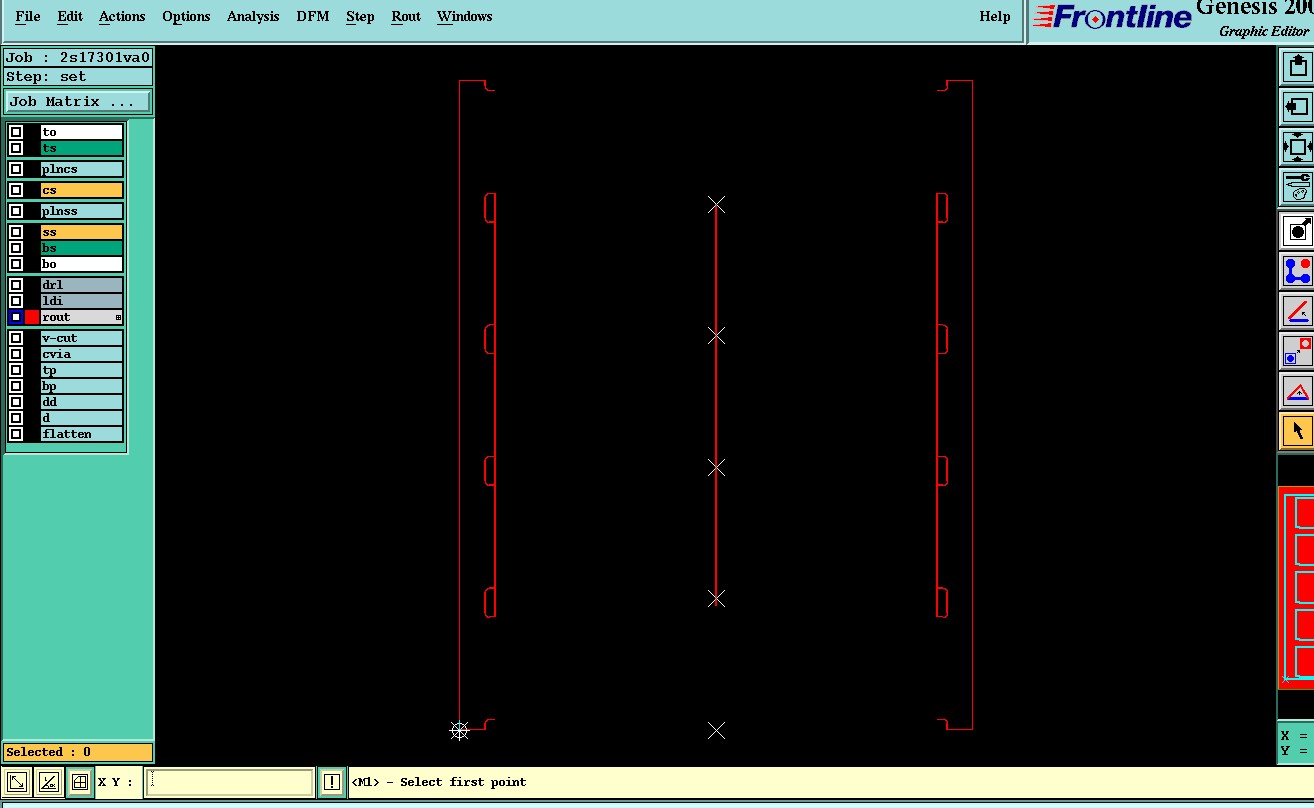This screenshot has height=808, width=1314.
Task: Select the bo layer name
Action: [x=82, y=264]
